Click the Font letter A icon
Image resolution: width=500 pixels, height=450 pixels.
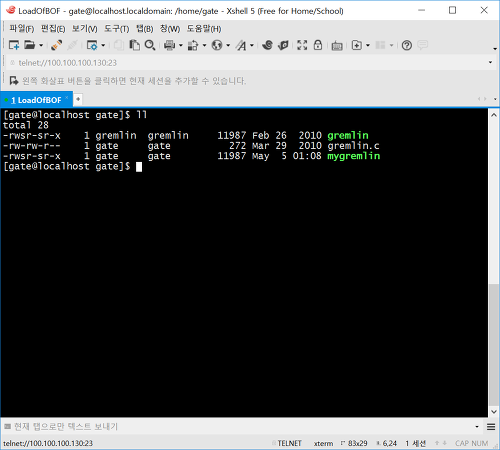(241, 45)
